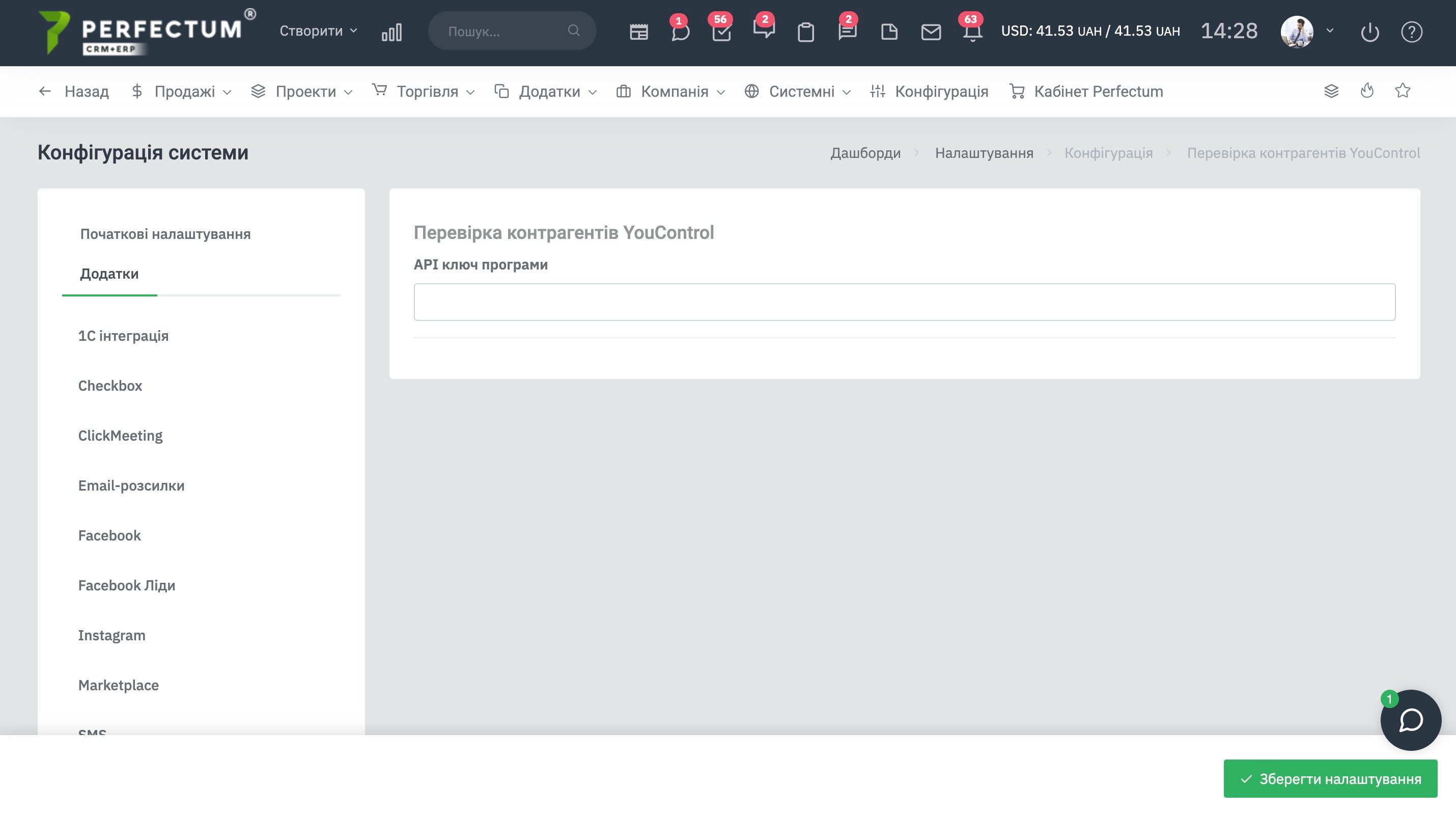Image resolution: width=1456 pixels, height=813 pixels.
Task: Expand the Компанія menu
Action: [671, 92]
